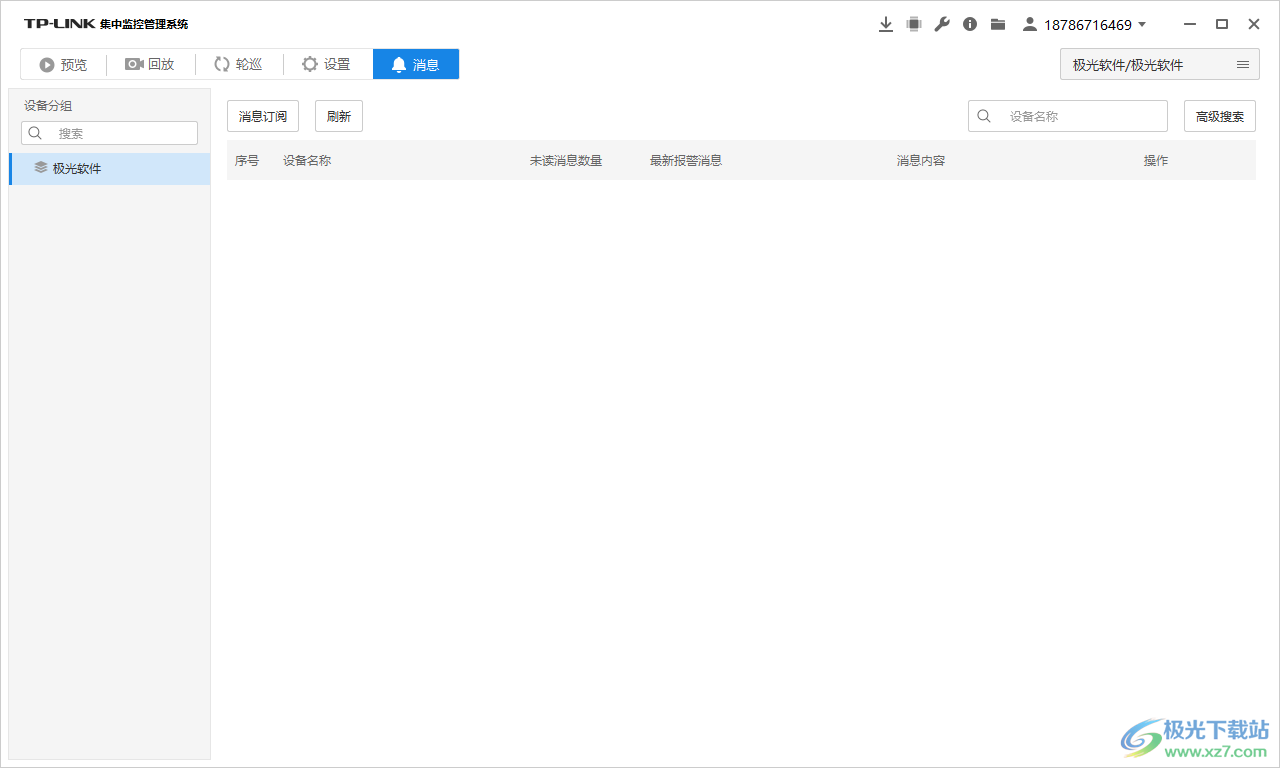Switch to the 轮巡 tab
This screenshot has height=768, width=1280.
pos(238,63)
